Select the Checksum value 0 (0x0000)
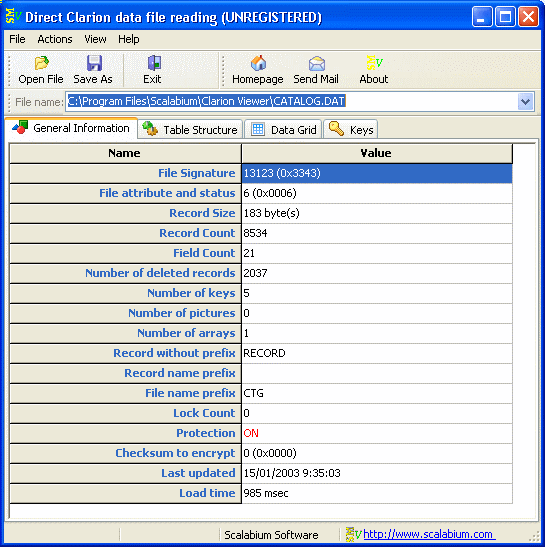This screenshot has width=545, height=547. (x=377, y=453)
